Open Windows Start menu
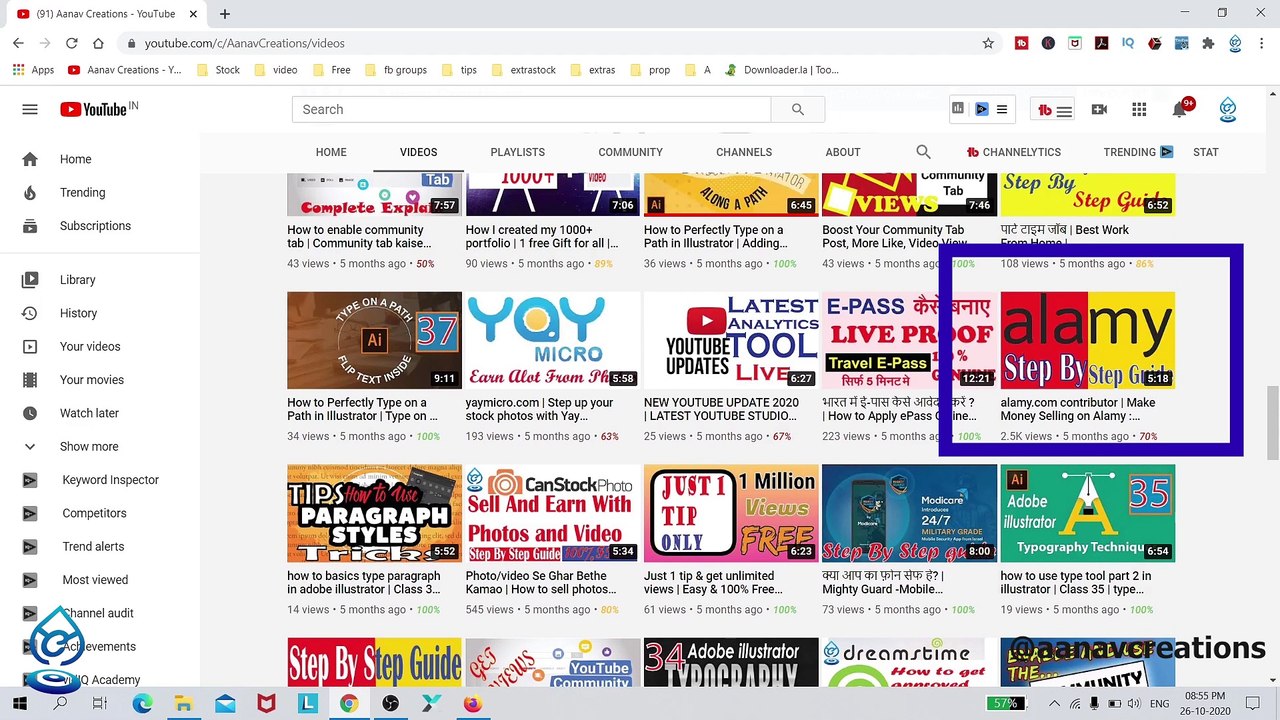Viewport: 1280px width, 720px height. click(19, 704)
